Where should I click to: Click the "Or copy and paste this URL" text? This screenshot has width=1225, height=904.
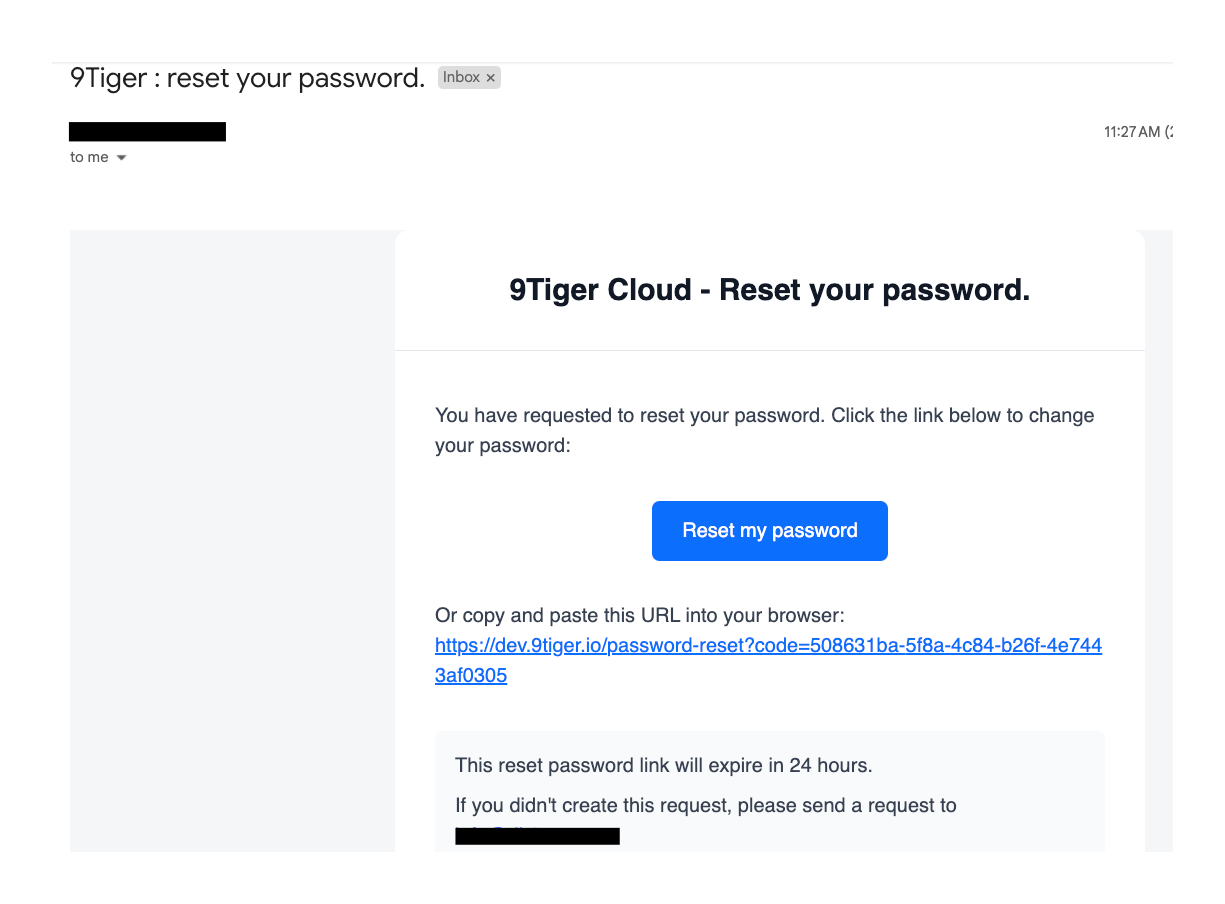pos(639,615)
